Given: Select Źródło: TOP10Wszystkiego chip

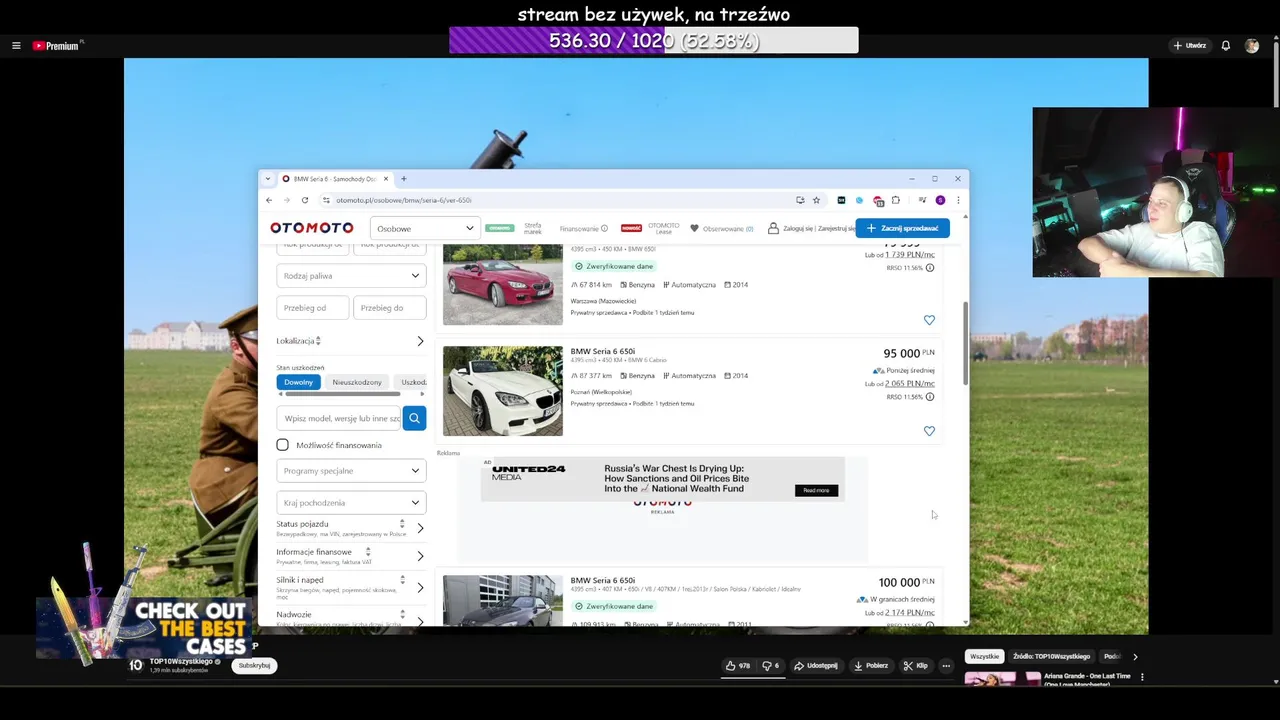Looking at the screenshot, I should [1051, 657].
